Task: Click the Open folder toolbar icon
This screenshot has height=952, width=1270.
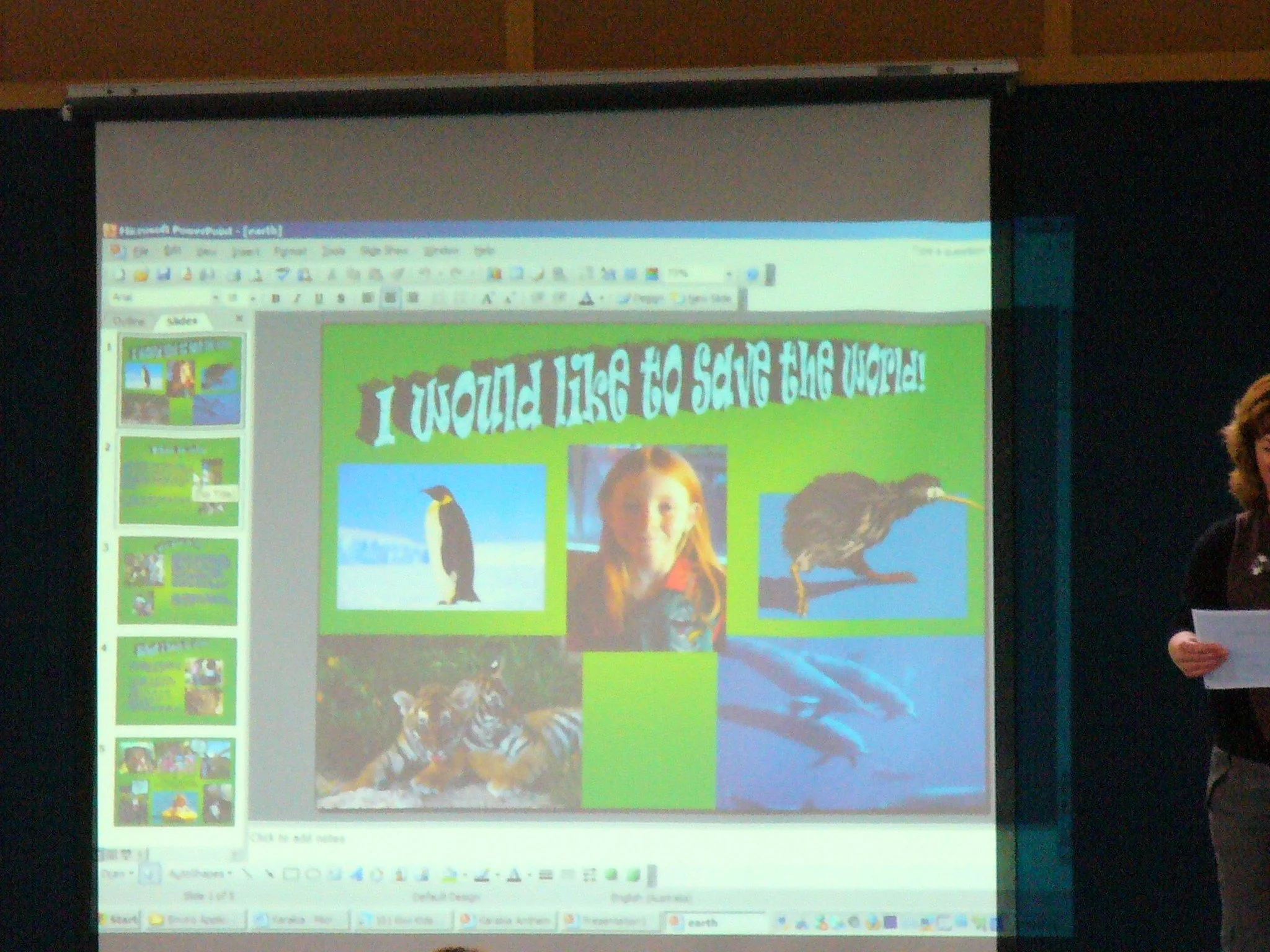Action: [141, 275]
